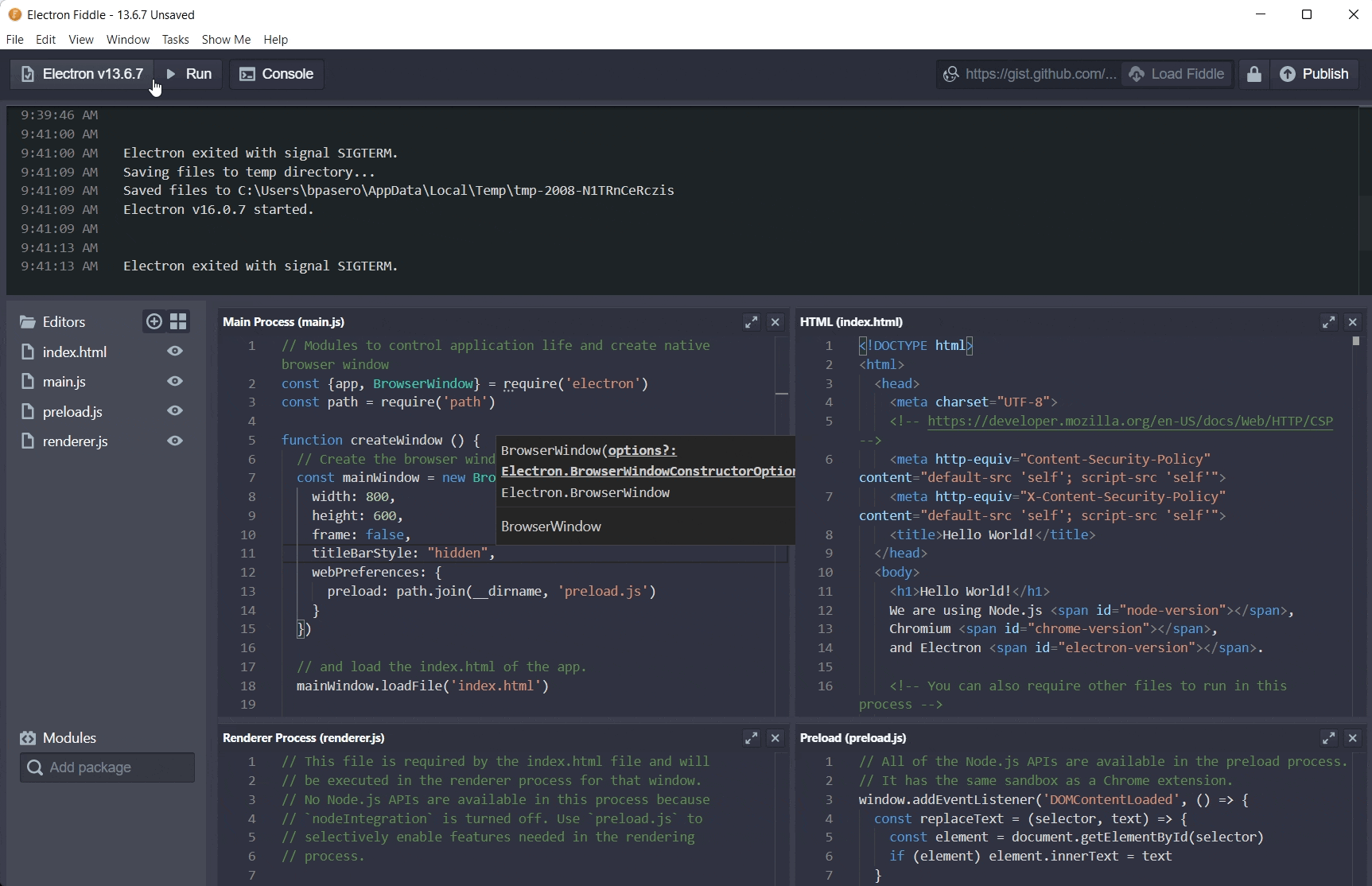
Task: Publish the fiddle to GitHub
Action: coord(1314,74)
